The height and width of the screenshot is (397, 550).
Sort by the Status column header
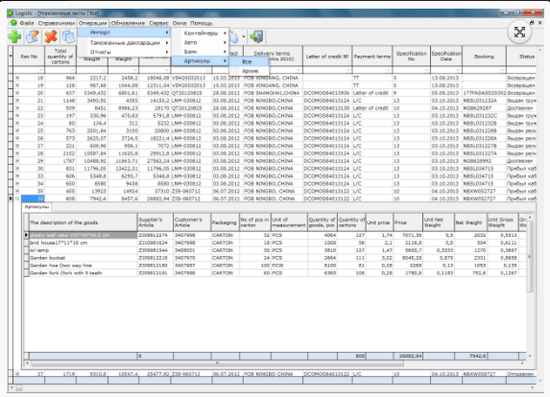[x=522, y=56]
